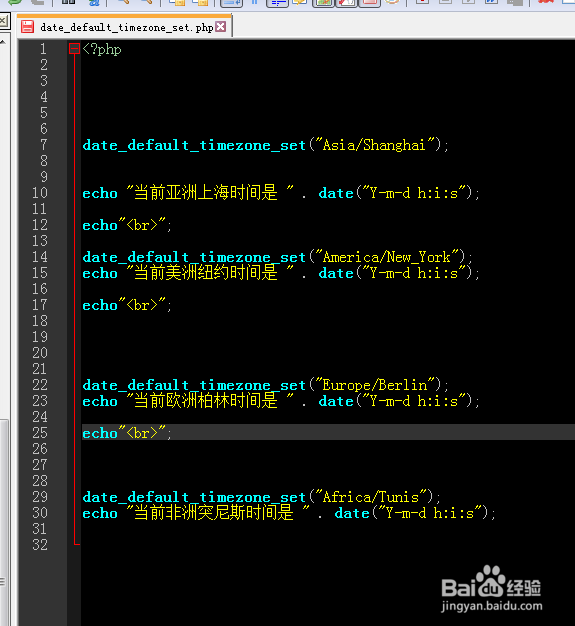Collapse the <?php fold marker

pyautogui.click(x=74, y=49)
